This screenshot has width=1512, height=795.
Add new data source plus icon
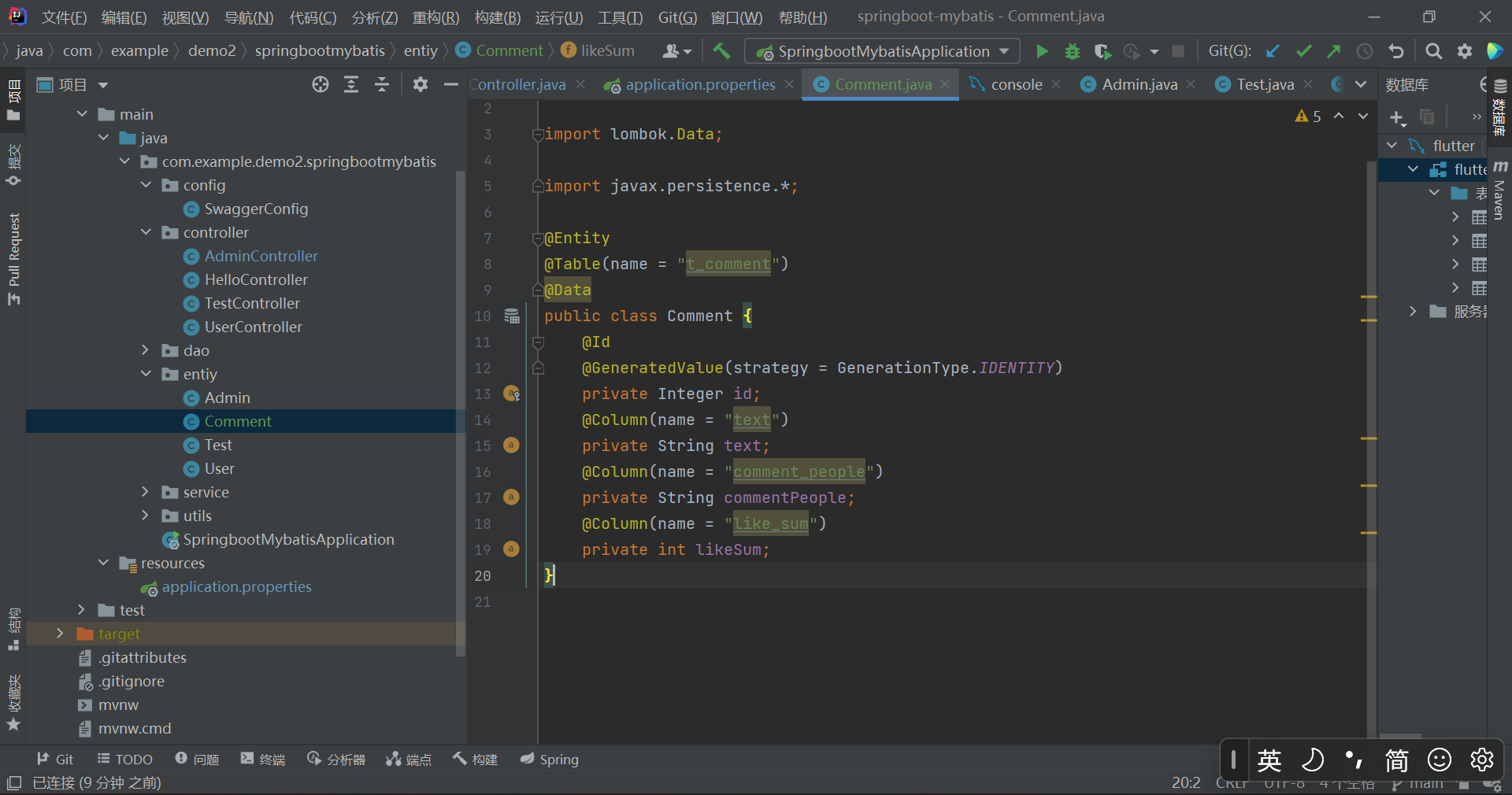(x=1397, y=117)
